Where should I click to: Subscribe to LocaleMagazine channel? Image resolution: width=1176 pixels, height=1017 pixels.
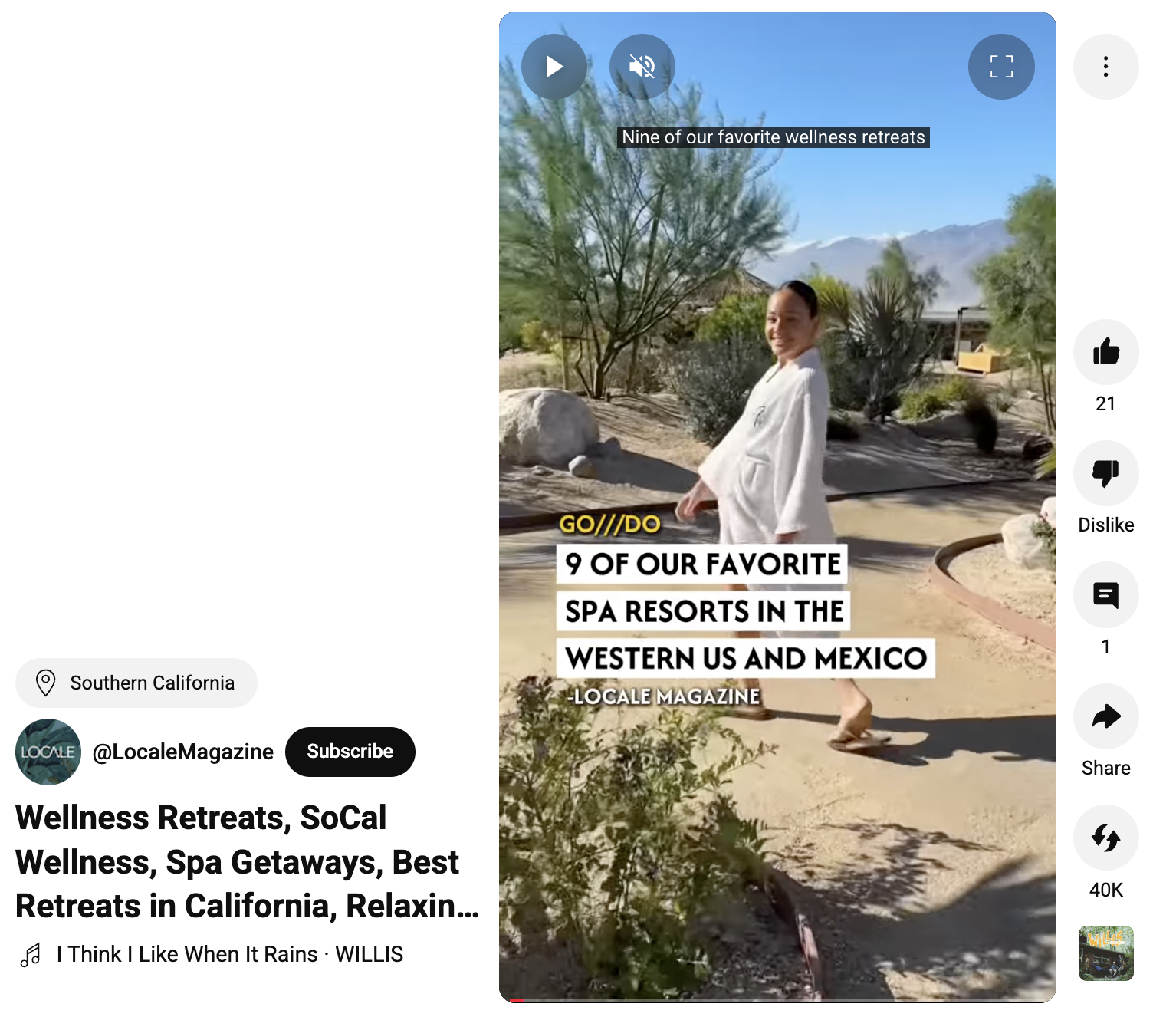tap(350, 752)
